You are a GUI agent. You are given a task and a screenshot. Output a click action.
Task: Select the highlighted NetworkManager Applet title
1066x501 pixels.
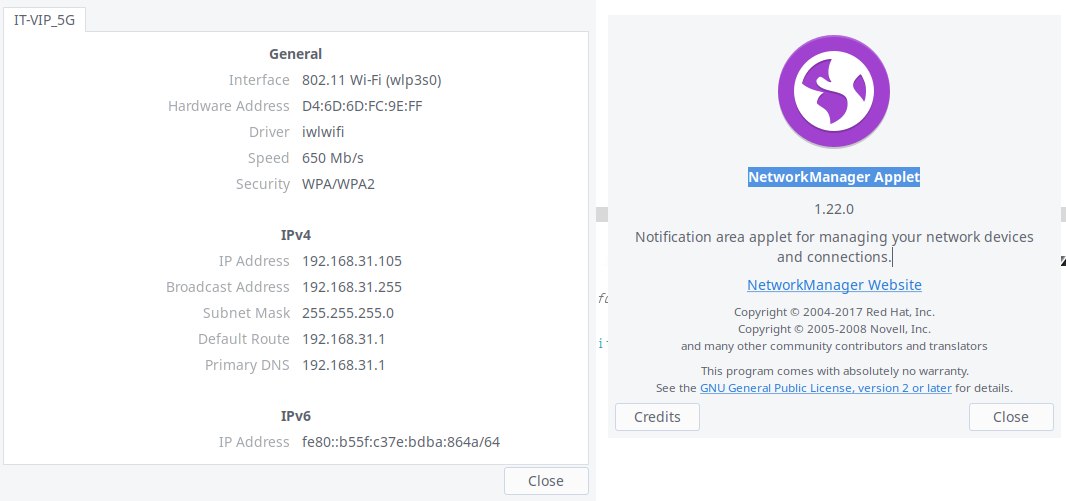point(833,177)
